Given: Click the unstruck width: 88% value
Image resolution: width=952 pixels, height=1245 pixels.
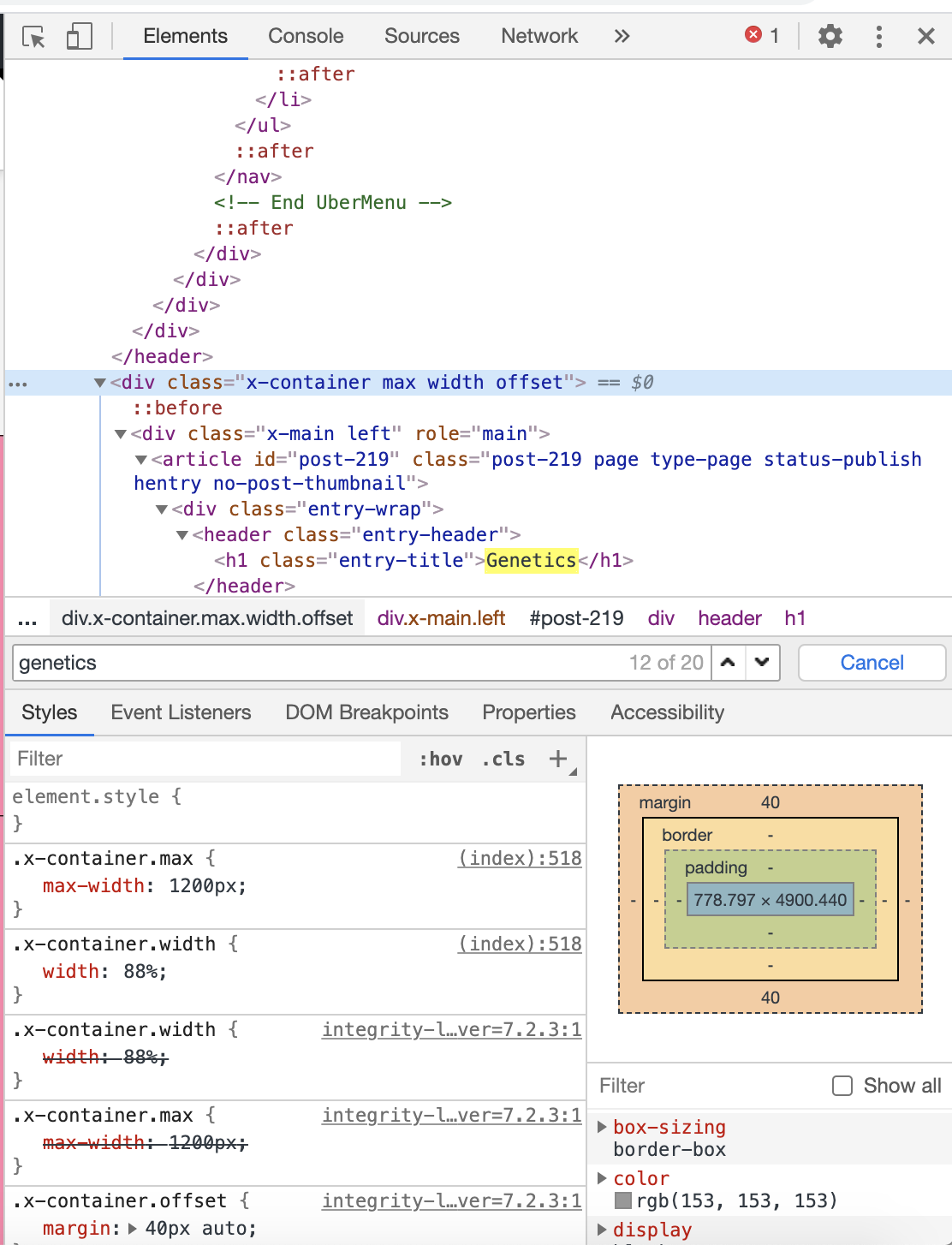Looking at the screenshot, I should click(145, 971).
